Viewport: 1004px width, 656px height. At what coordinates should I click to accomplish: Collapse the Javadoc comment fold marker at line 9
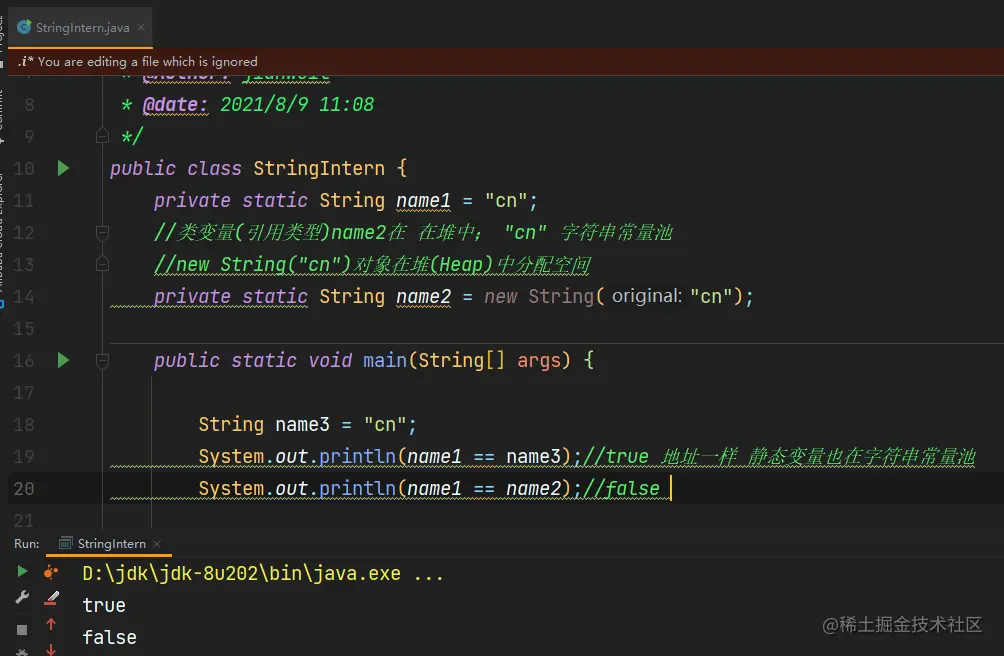pos(102,136)
